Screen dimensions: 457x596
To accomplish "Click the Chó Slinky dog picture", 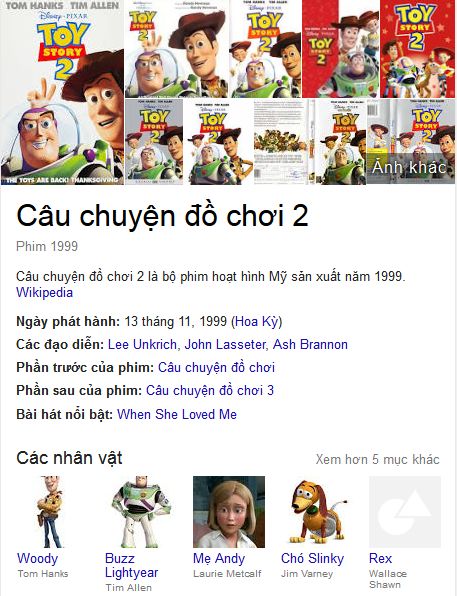I will coord(317,512).
